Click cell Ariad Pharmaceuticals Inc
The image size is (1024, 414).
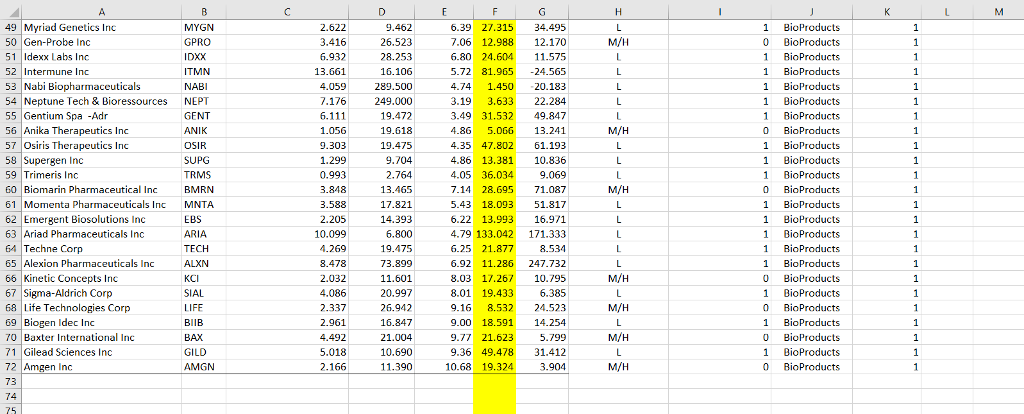tap(102, 234)
